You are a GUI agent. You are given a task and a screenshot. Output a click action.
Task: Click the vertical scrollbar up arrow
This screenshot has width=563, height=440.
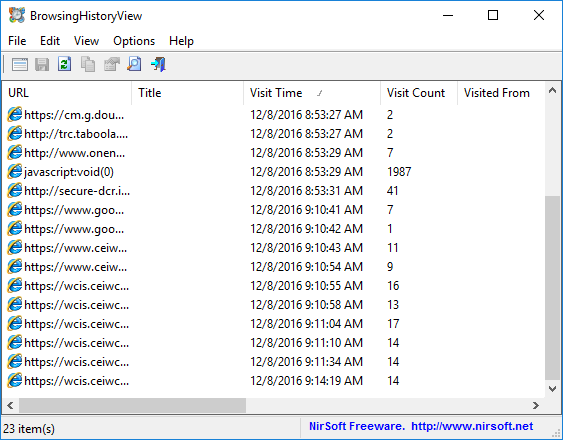coord(553,91)
